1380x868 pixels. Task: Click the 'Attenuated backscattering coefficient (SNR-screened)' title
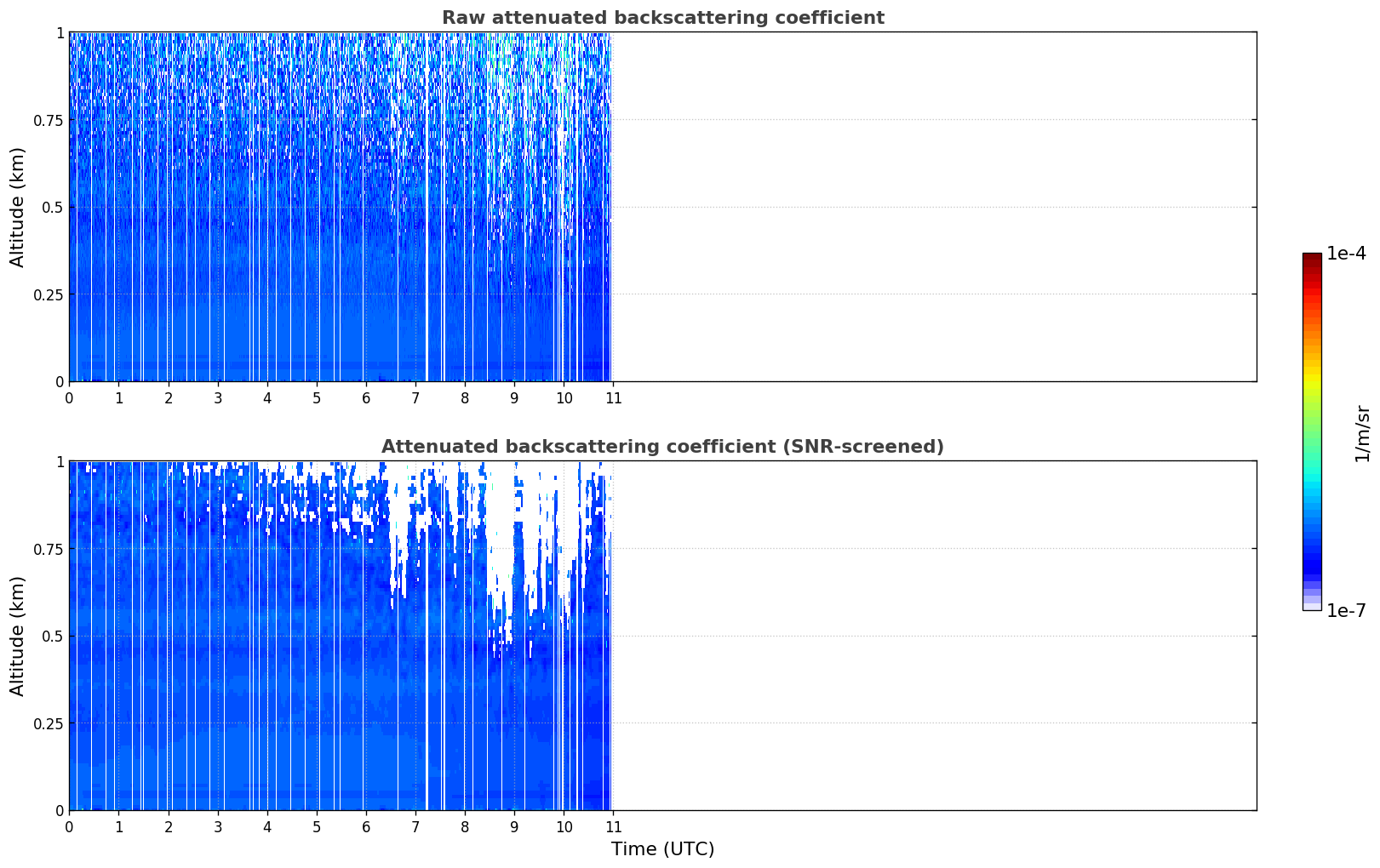click(662, 447)
